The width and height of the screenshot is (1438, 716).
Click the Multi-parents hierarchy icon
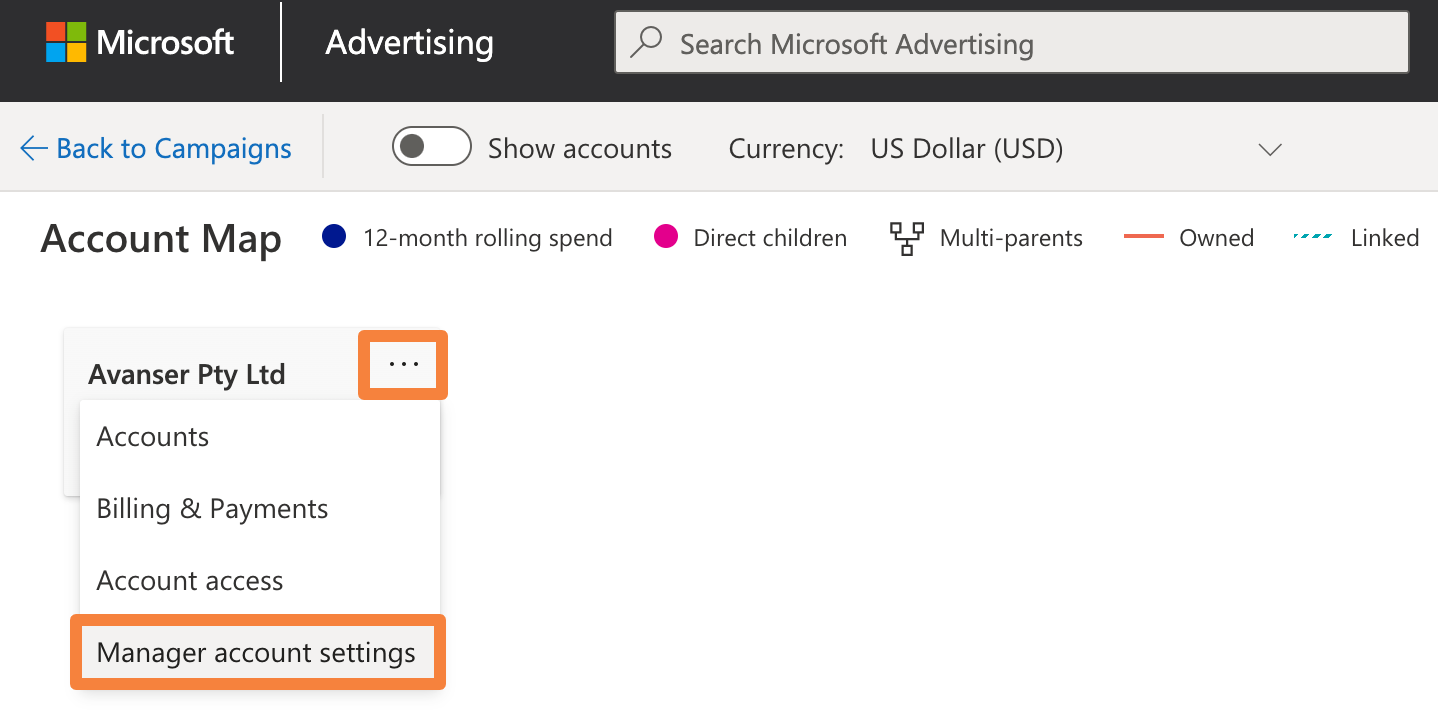tap(906, 238)
